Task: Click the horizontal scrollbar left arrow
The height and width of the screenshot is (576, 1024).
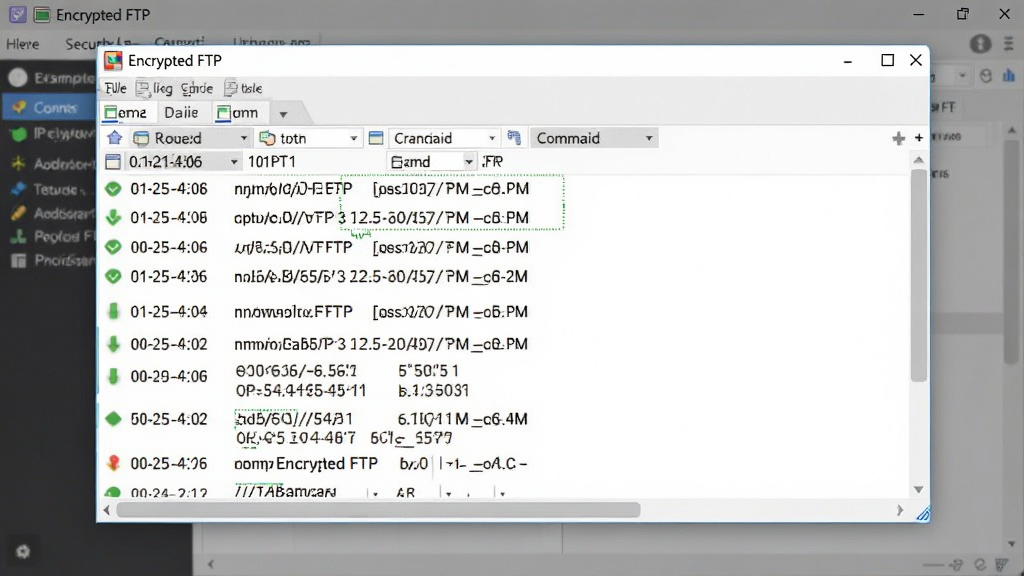Action: 107,510
